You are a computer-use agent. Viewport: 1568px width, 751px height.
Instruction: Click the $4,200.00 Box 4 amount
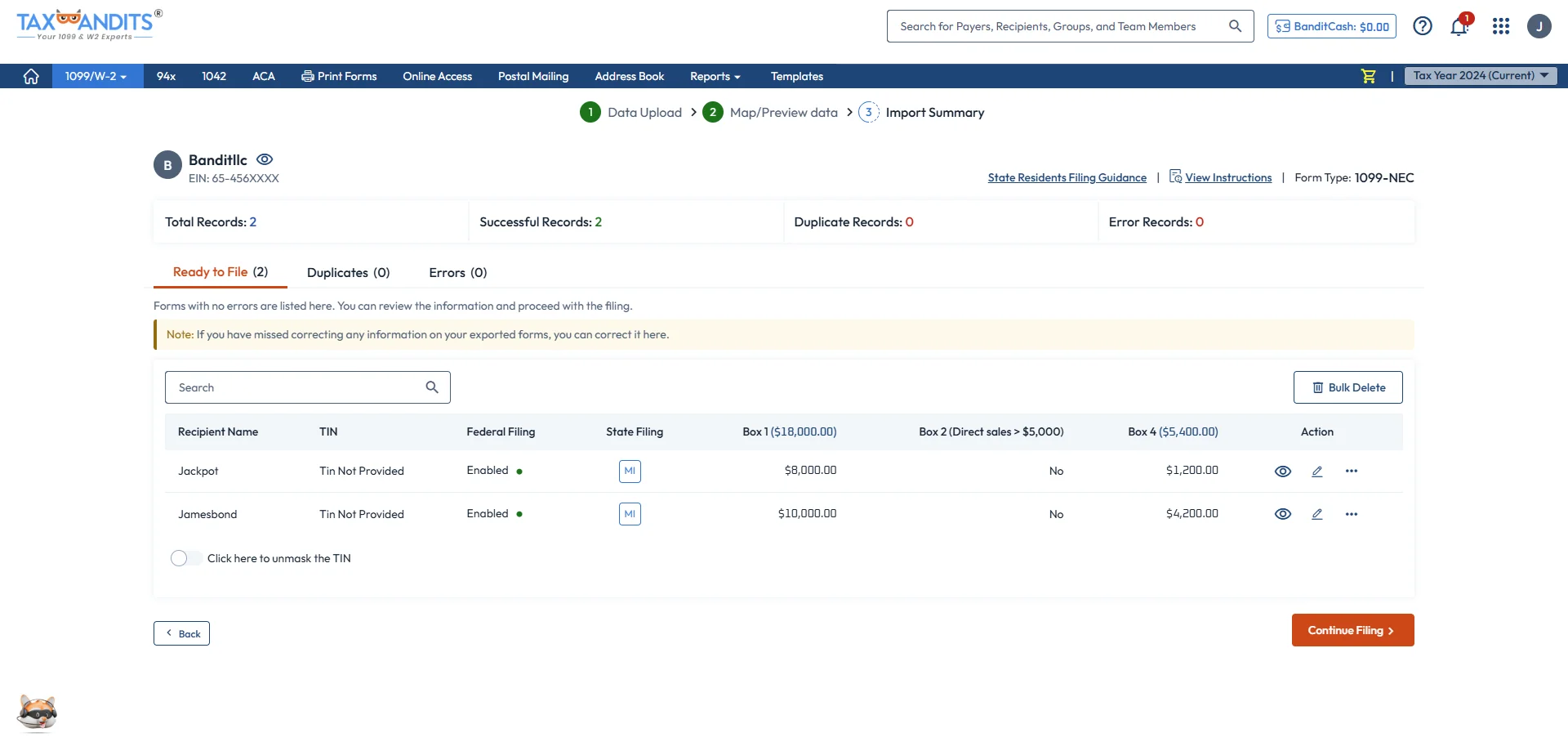pos(1192,514)
